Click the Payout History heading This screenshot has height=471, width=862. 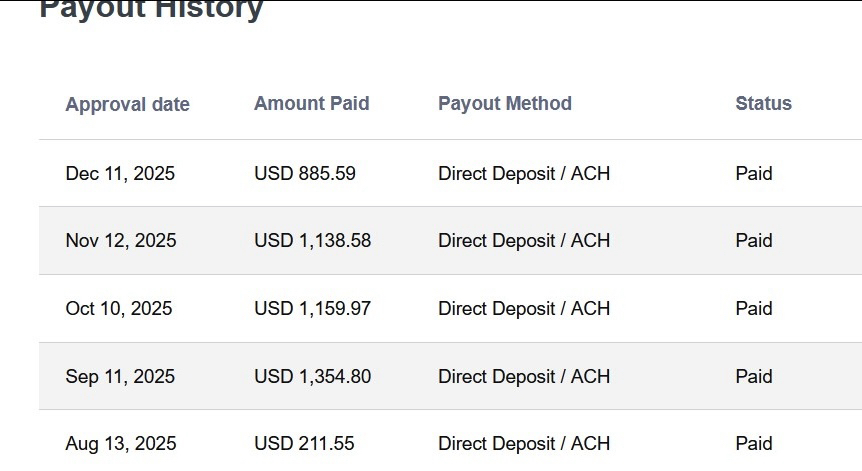[151, 10]
